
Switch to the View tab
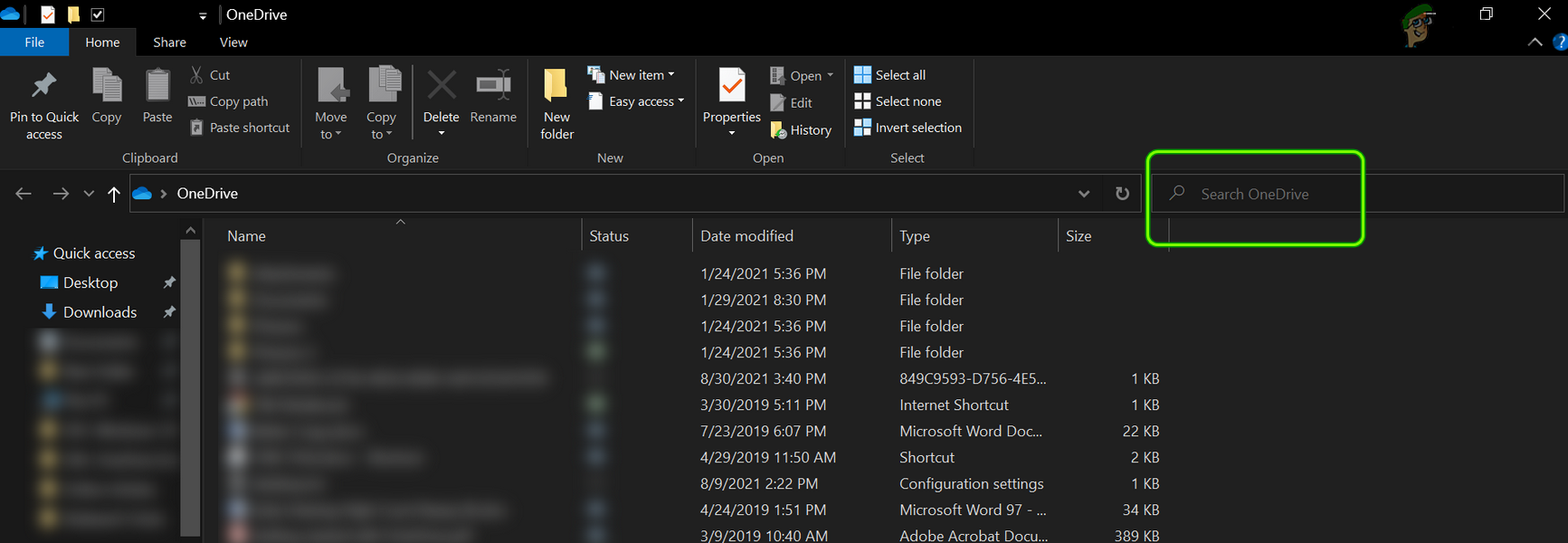pyautogui.click(x=233, y=43)
